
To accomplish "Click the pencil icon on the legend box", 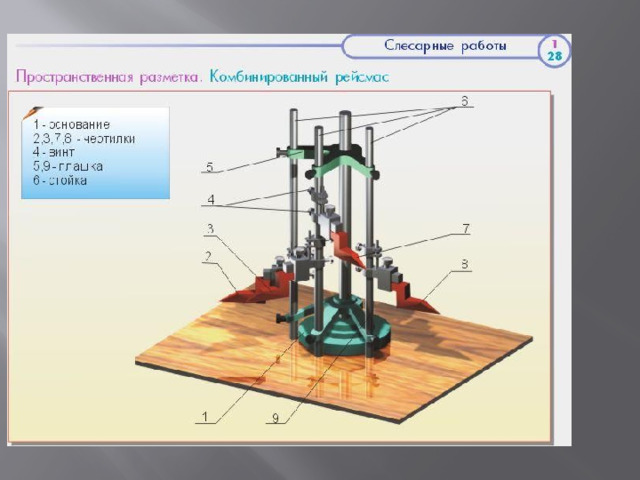I will [32, 112].
